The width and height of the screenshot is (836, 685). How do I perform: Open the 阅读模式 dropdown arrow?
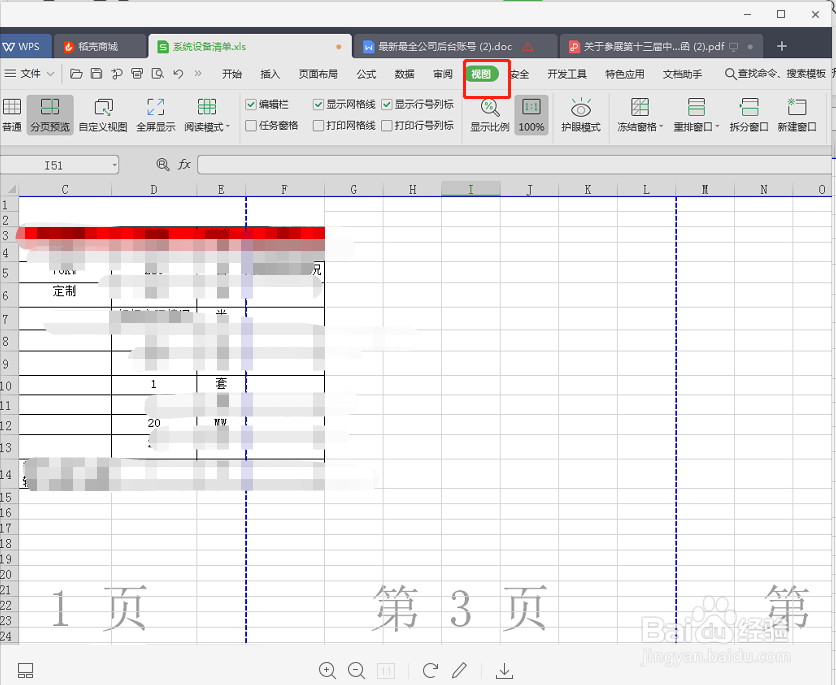point(229,125)
